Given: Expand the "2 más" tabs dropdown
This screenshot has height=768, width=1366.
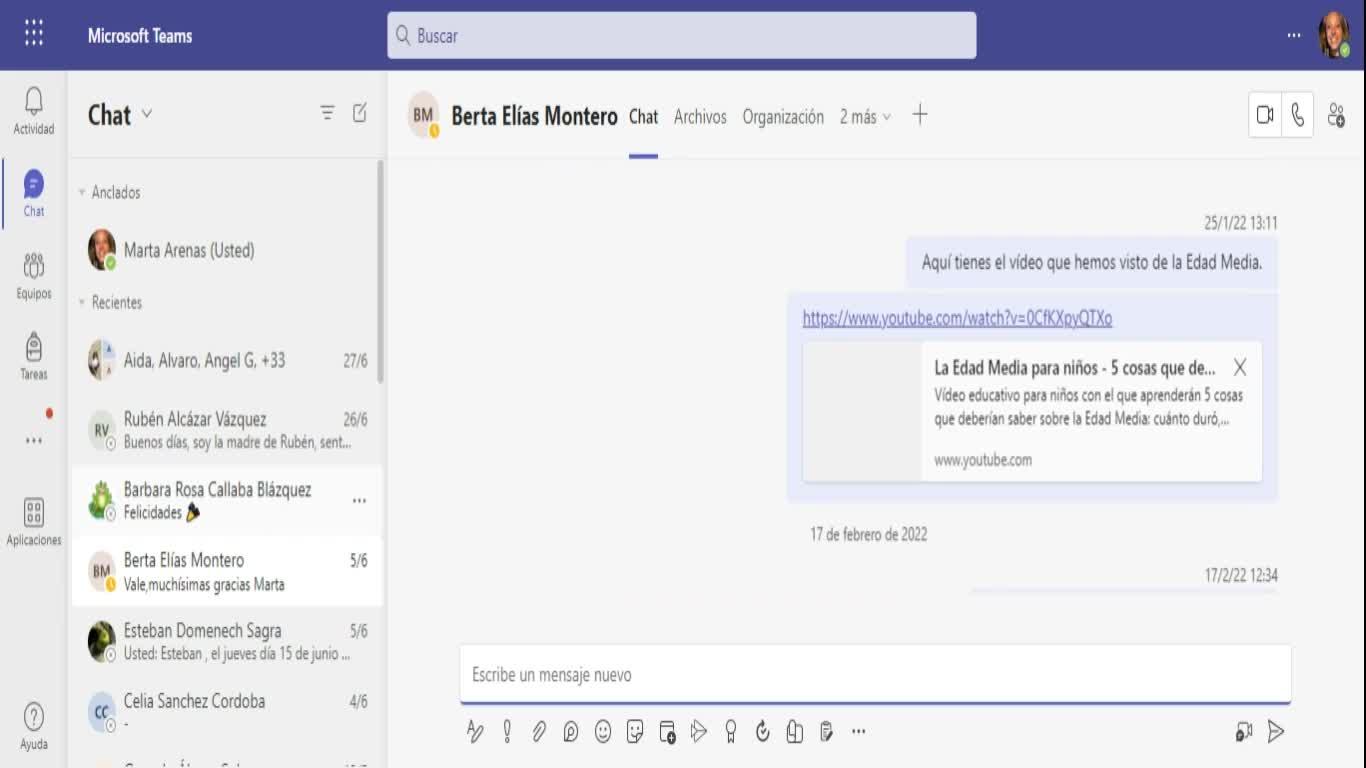Looking at the screenshot, I should (x=865, y=117).
